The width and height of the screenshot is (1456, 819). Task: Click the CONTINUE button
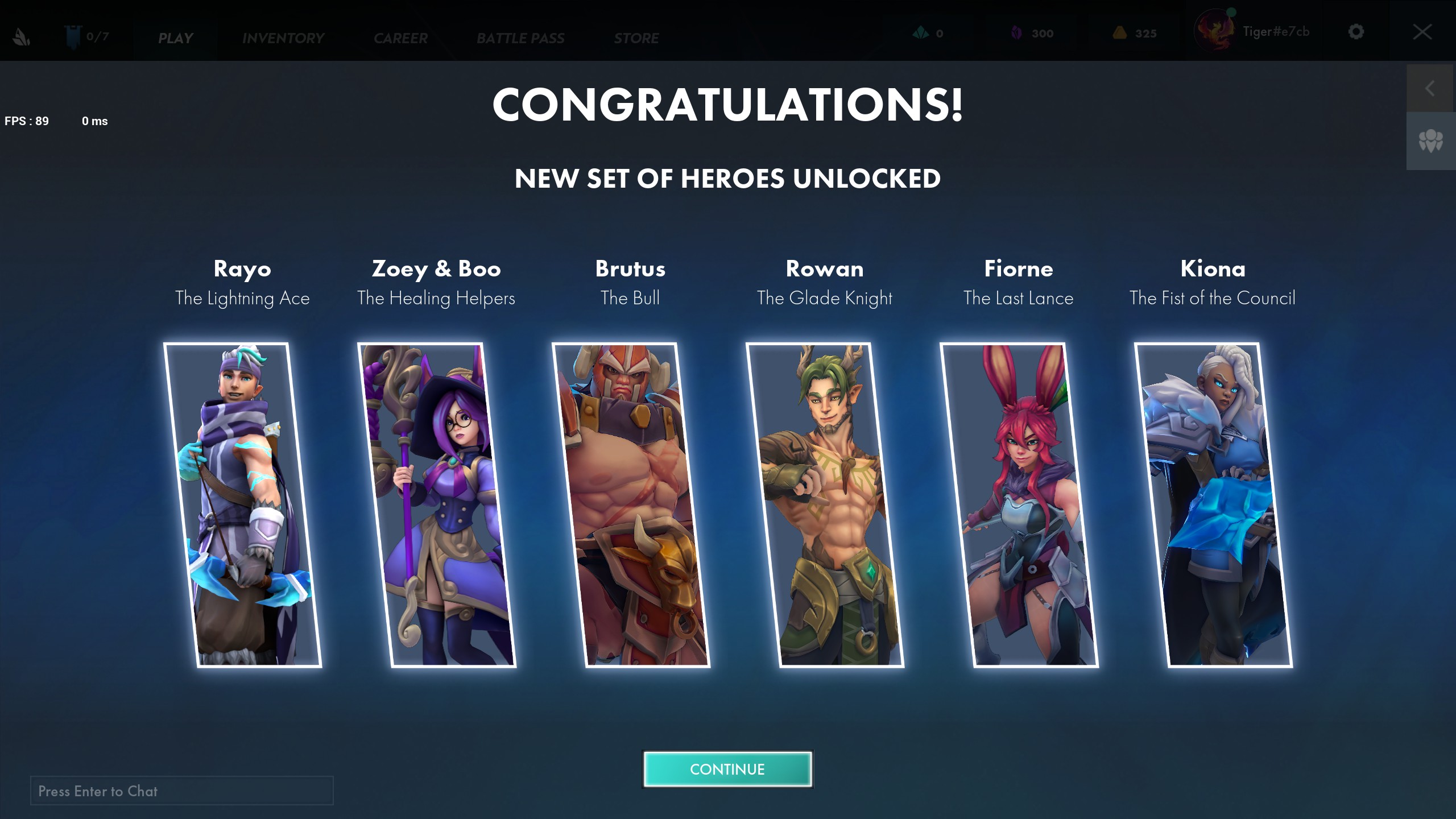point(727,769)
